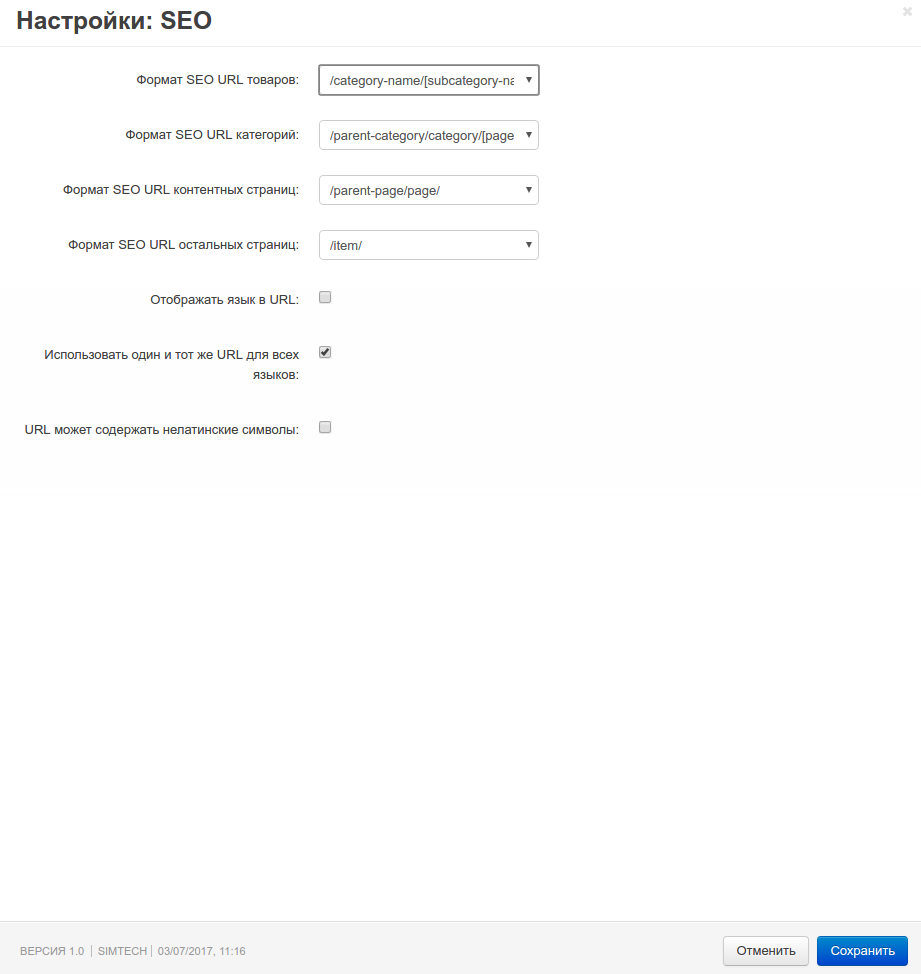Screen dimensions: 921x974
Task: Enable the 'Отображать язык в URL' checkbox
Action: [325, 298]
